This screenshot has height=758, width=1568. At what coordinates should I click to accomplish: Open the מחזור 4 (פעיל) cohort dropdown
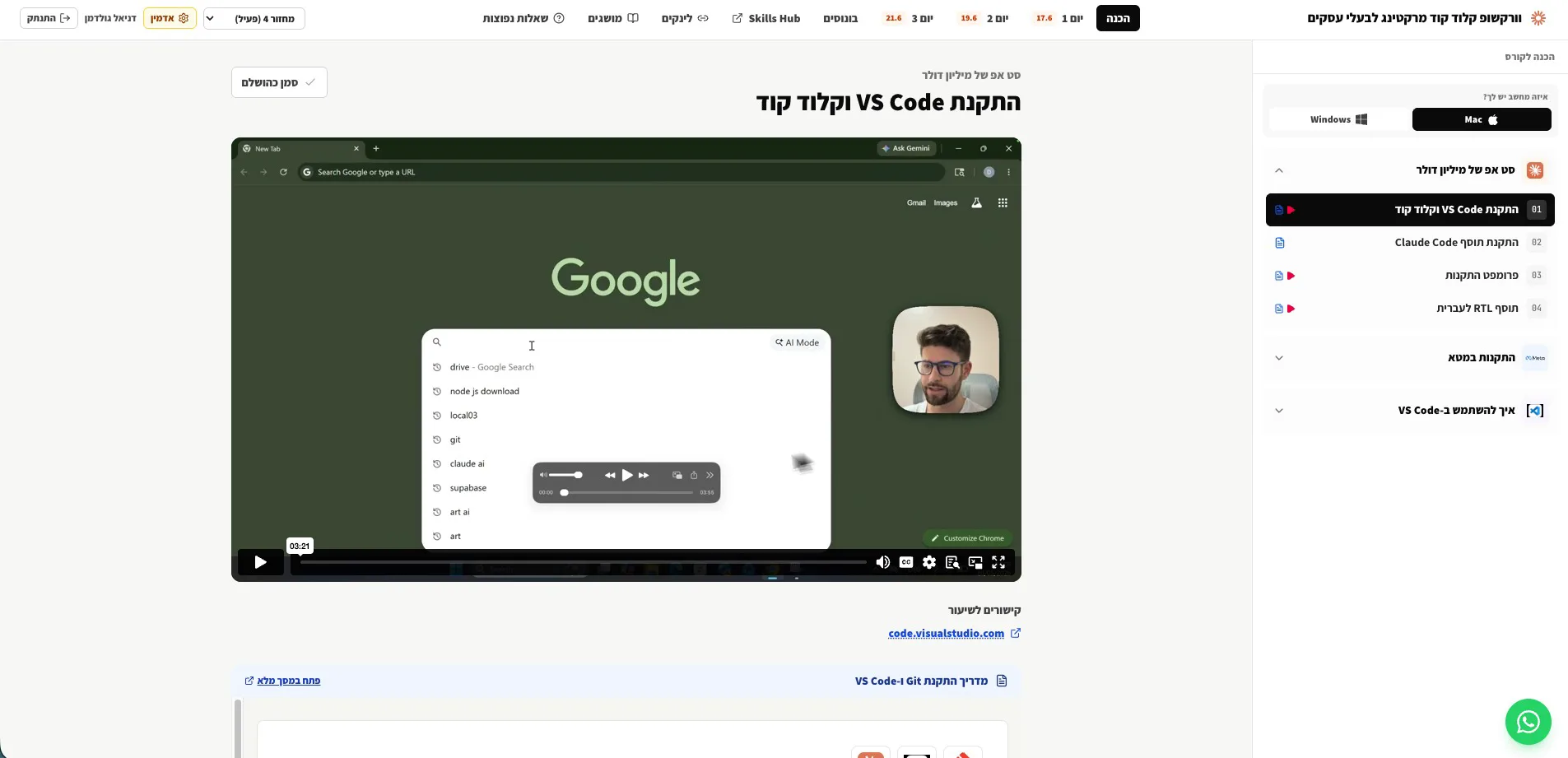pos(254,18)
